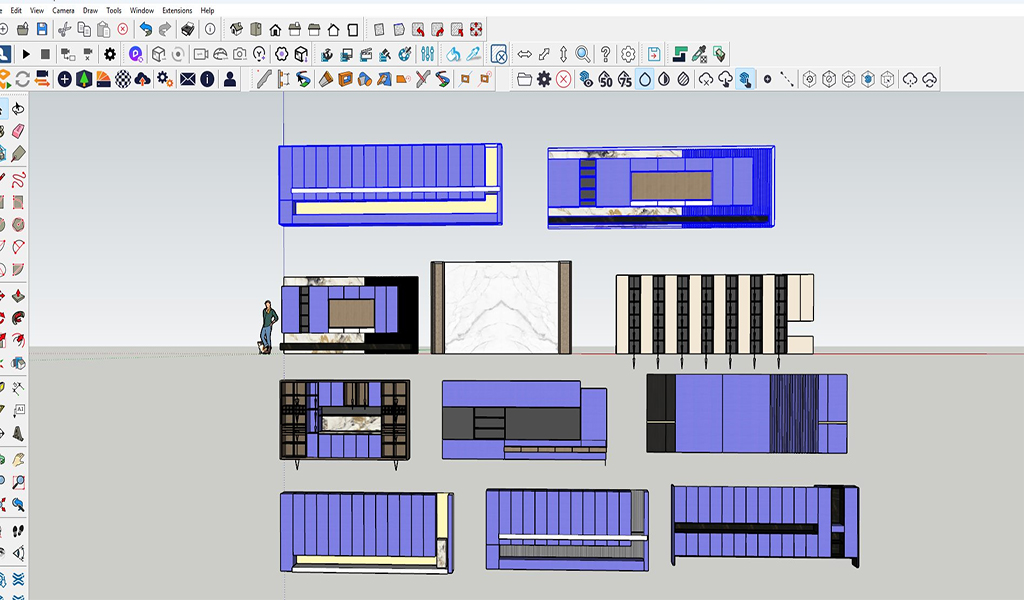Click the cloud sync arrows icon
Image resolution: width=1024 pixels, height=600 pixels.
[x=929, y=79]
